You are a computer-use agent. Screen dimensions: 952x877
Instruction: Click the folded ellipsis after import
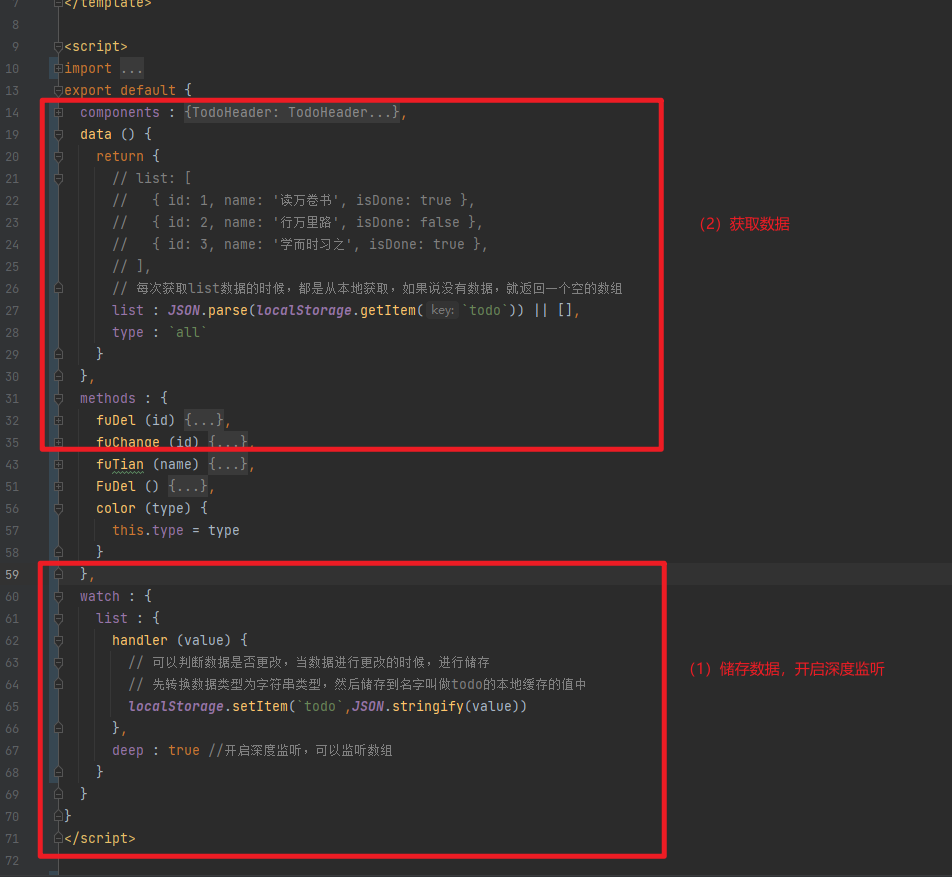131,69
